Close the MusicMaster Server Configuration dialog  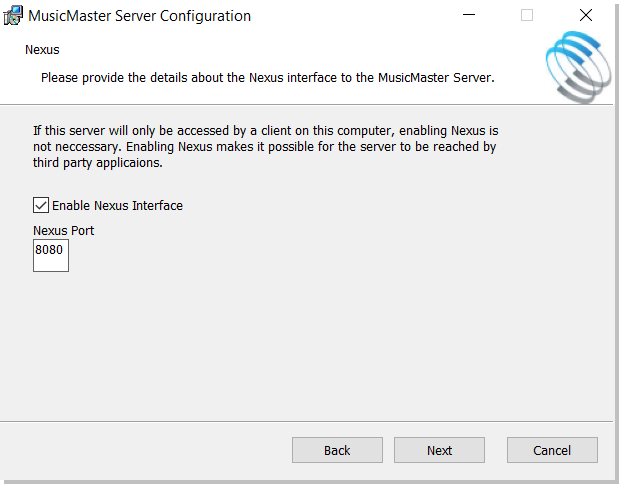point(586,15)
